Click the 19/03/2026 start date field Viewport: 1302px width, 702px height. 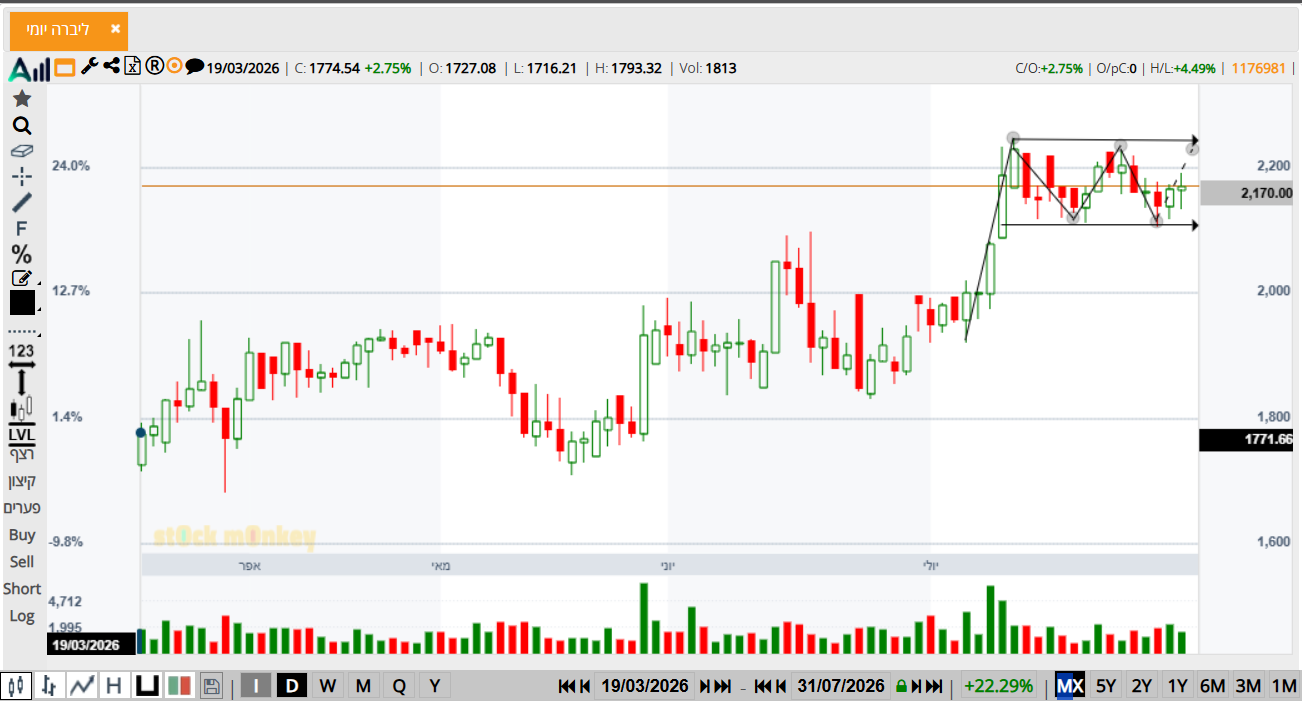pos(645,686)
